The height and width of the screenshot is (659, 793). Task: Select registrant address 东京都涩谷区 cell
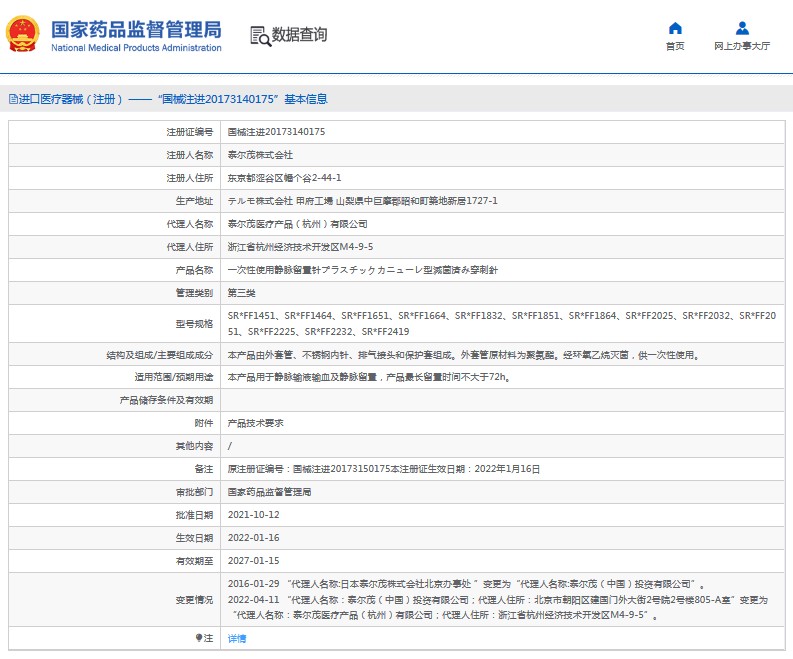[284, 178]
